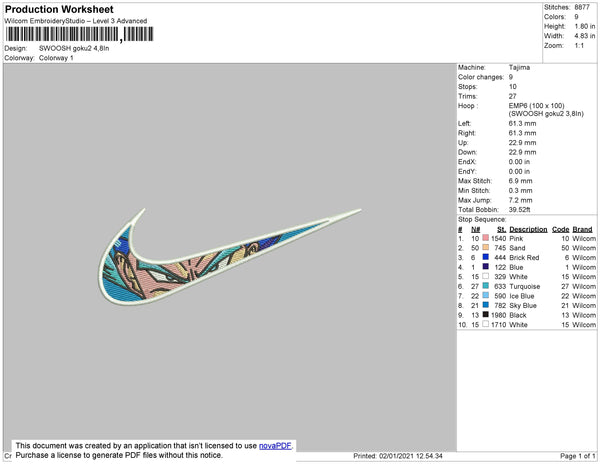Select the Ice Blue color swatch

[486, 295]
